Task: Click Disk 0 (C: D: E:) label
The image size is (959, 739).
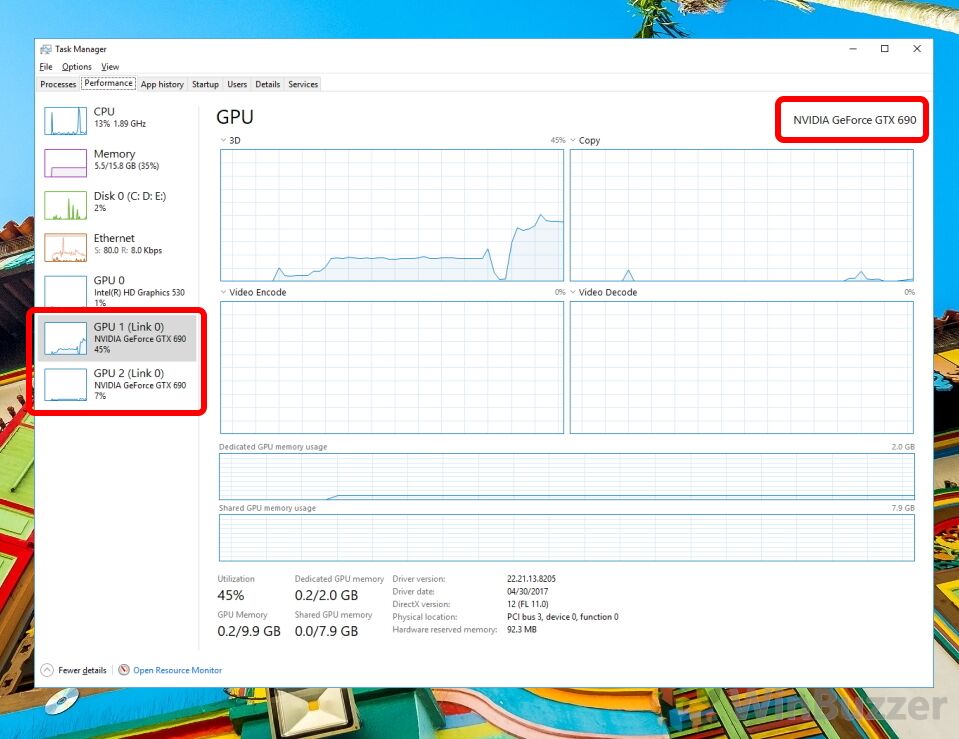Action: 130,196
